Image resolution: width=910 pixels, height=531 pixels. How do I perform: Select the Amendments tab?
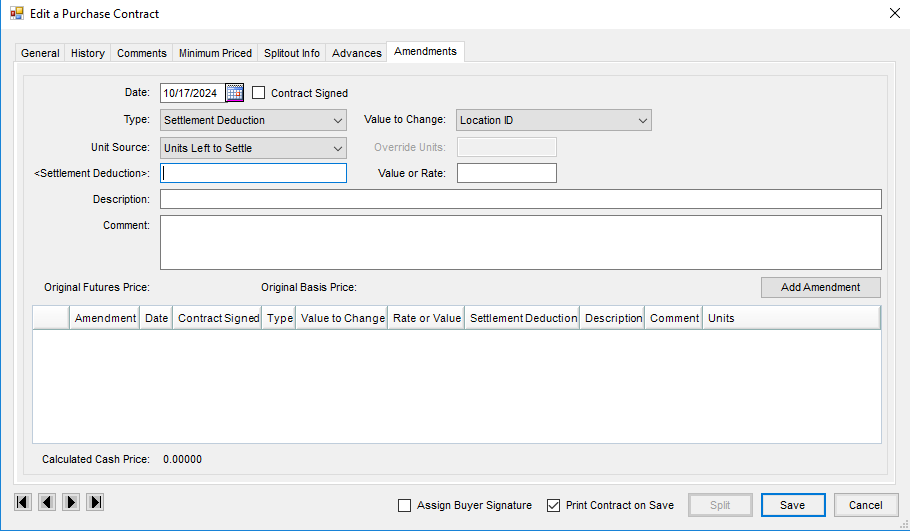point(425,51)
